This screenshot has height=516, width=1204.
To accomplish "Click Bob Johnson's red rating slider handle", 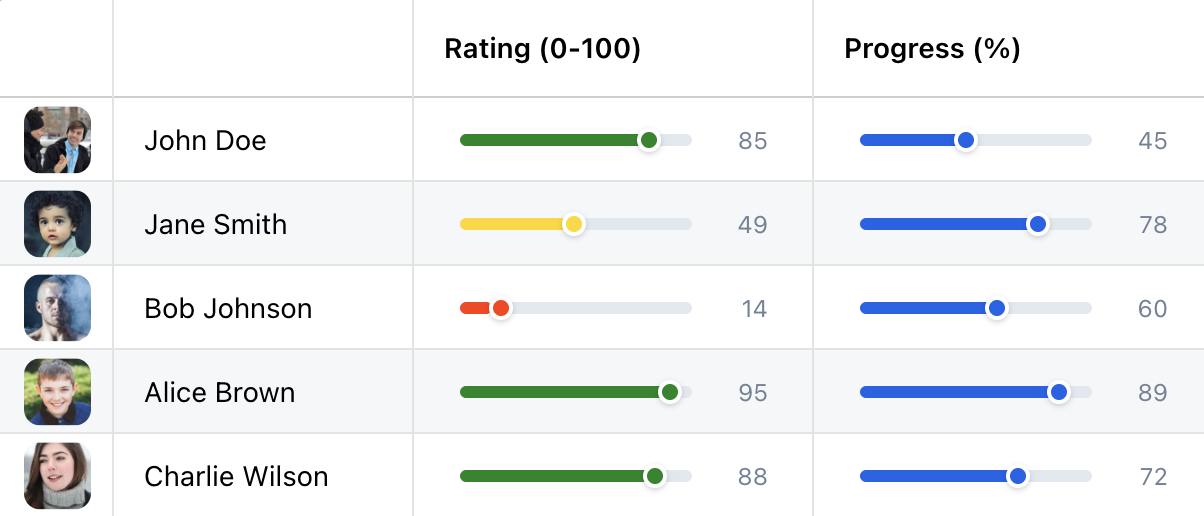I will tap(501, 308).
